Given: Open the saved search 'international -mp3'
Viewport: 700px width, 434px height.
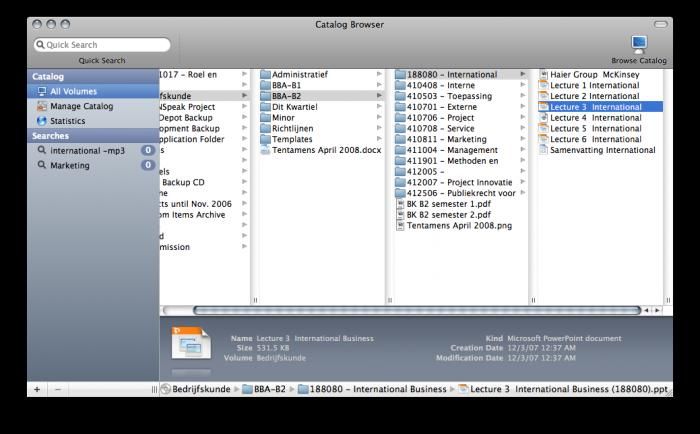Looking at the screenshot, I should click(93, 150).
